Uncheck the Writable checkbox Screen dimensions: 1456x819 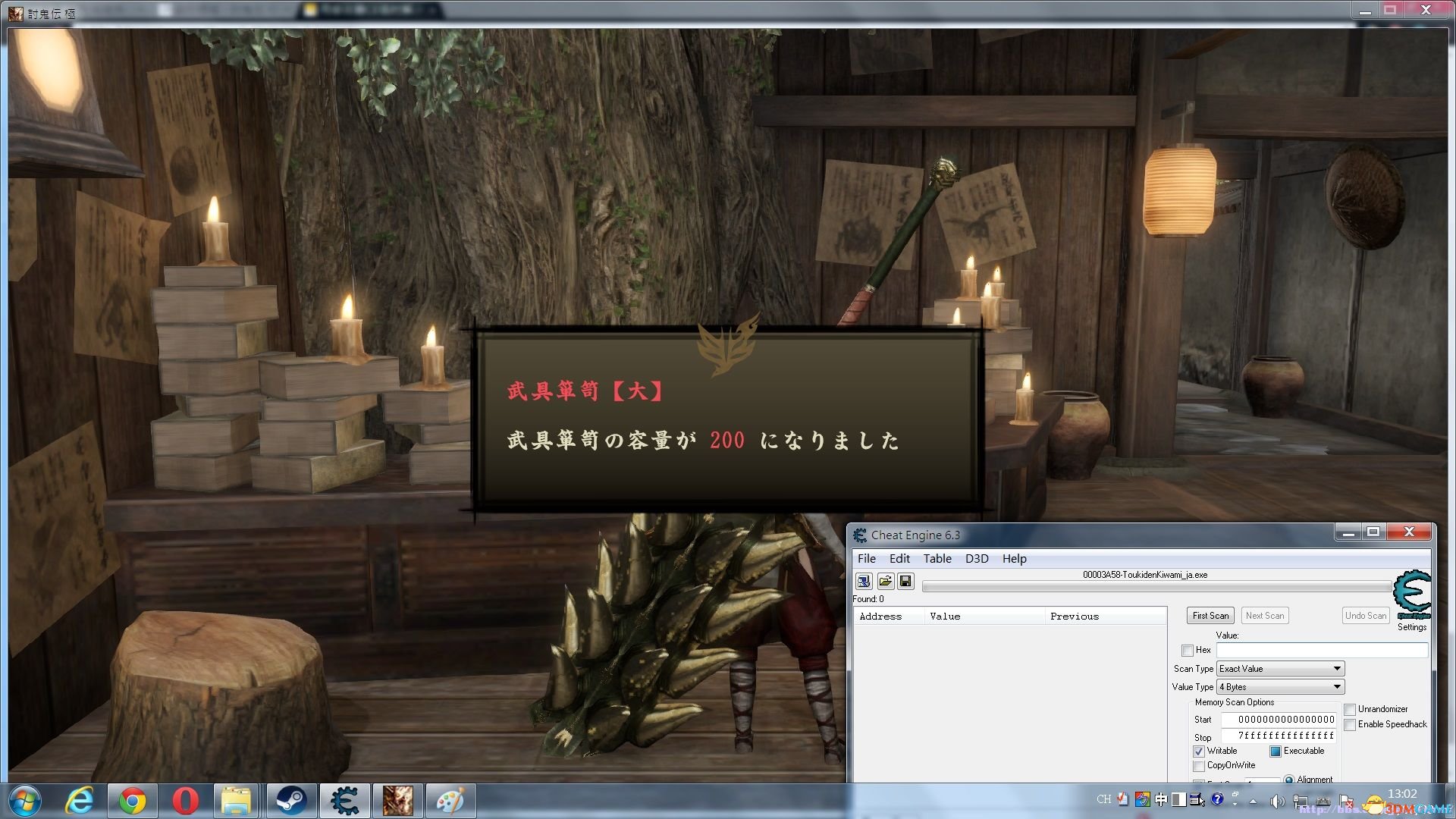click(x=1199, y=752)
